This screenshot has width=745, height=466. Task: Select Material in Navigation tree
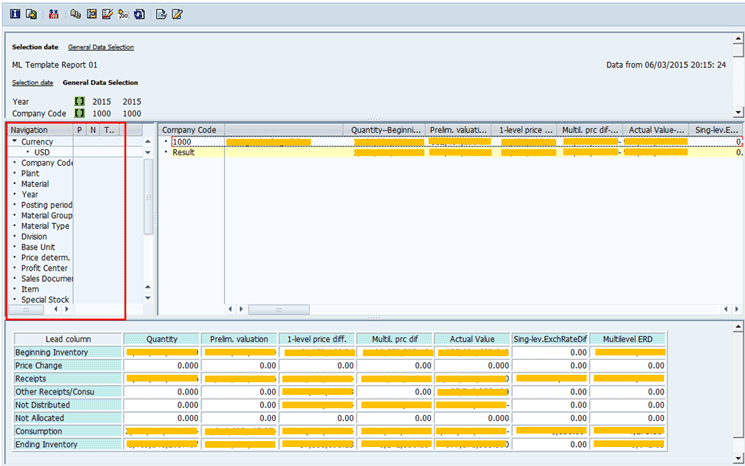tap(35, 184)
